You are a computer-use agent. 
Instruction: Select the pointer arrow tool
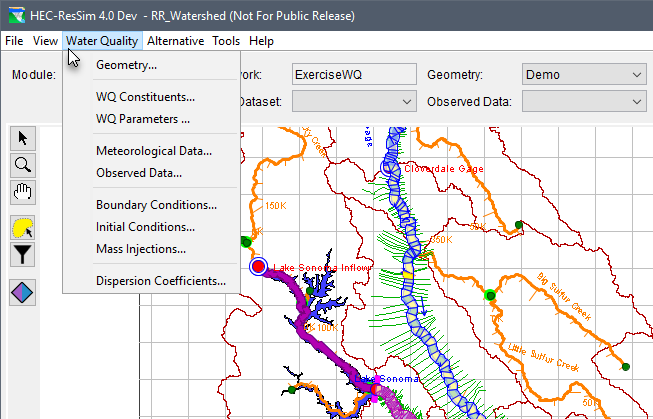click(23, 138)
